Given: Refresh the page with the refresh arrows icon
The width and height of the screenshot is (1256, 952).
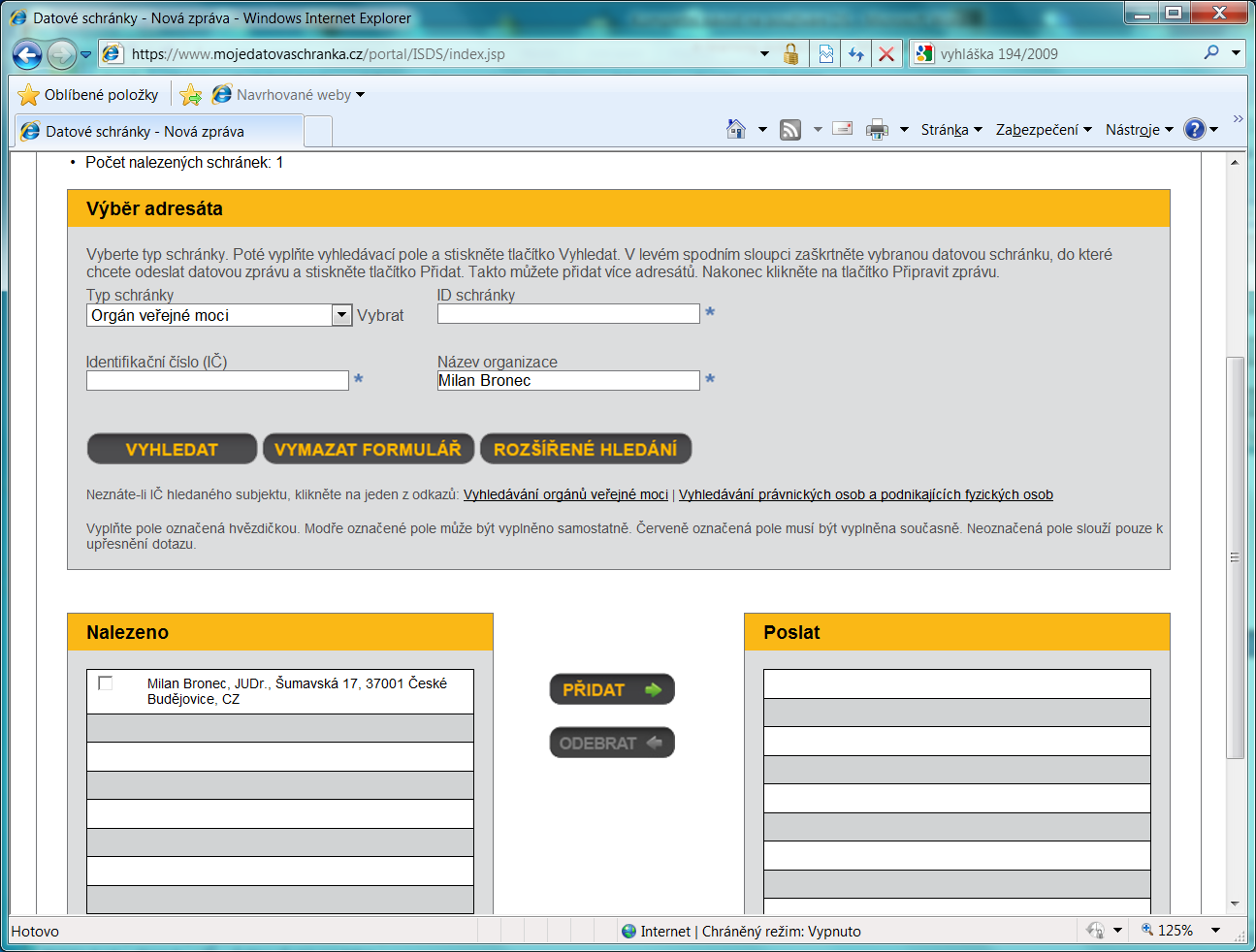Looking at the screenshot, I should [x=855, y=54].
